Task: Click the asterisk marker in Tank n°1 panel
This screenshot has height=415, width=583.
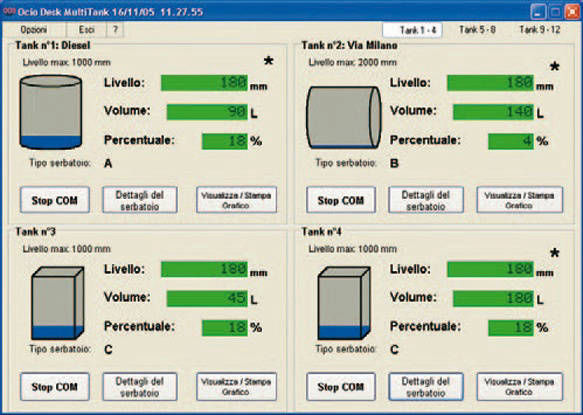Action: click(x=268, y=61)
